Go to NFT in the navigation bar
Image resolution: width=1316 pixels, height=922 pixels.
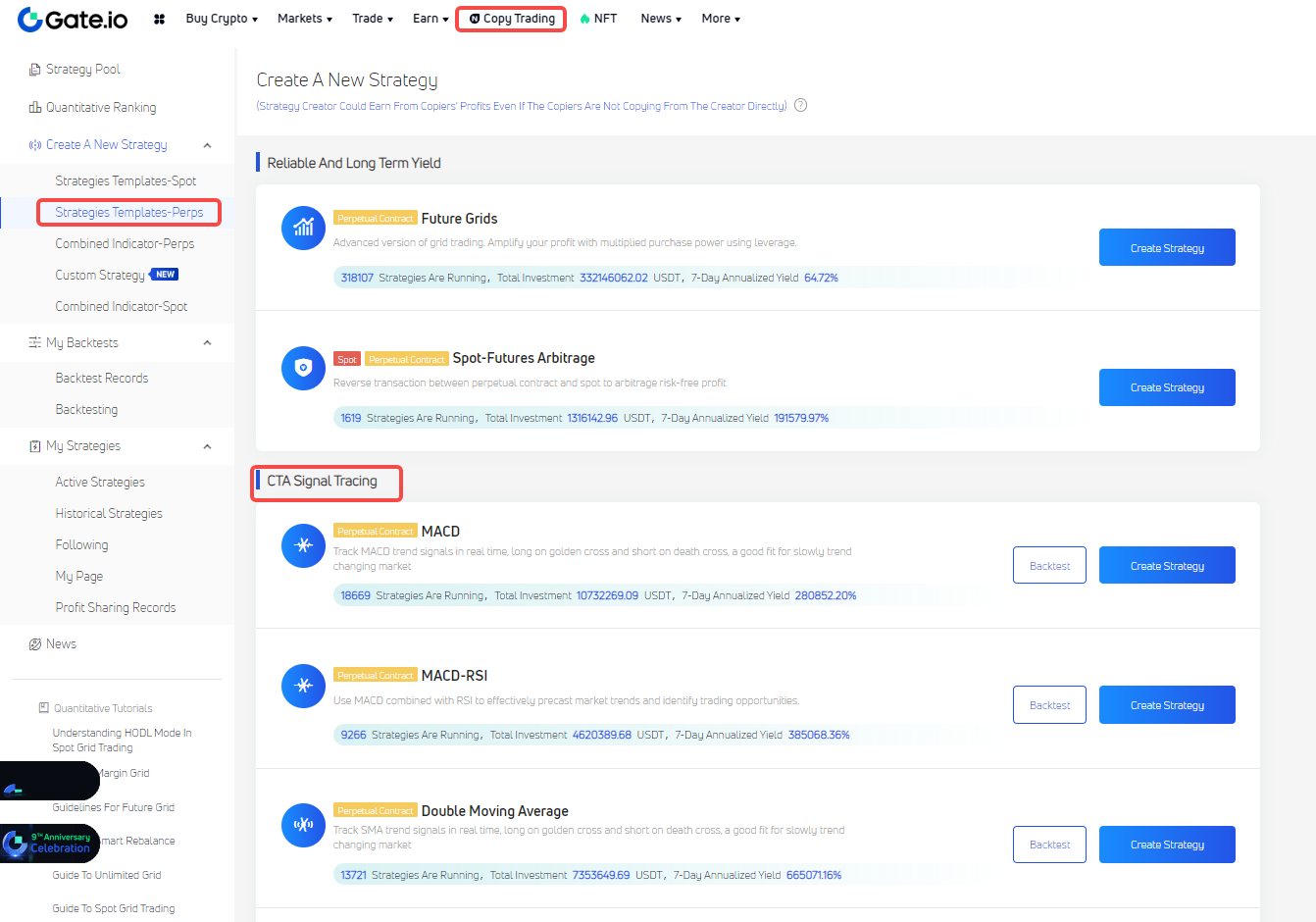pos(598,19)
